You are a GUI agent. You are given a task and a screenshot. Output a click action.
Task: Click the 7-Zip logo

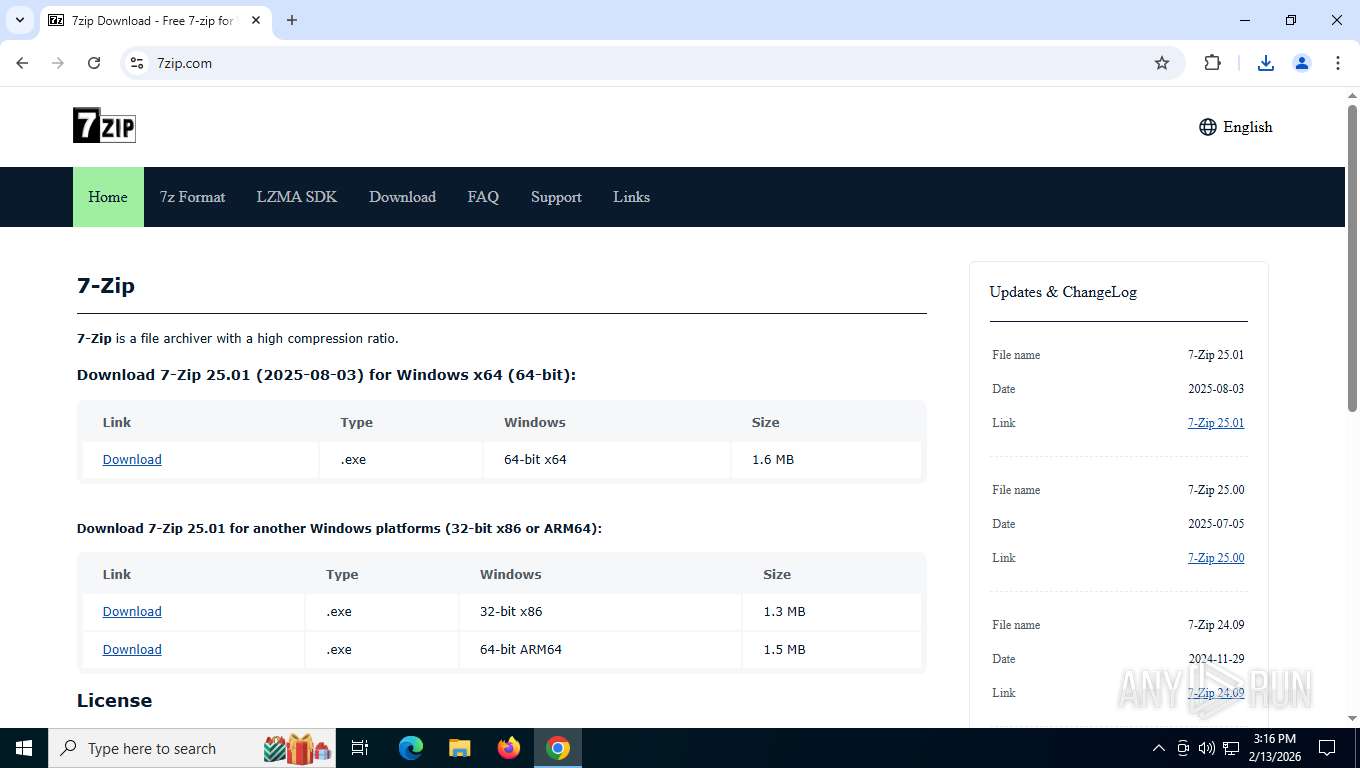[104, 125]
